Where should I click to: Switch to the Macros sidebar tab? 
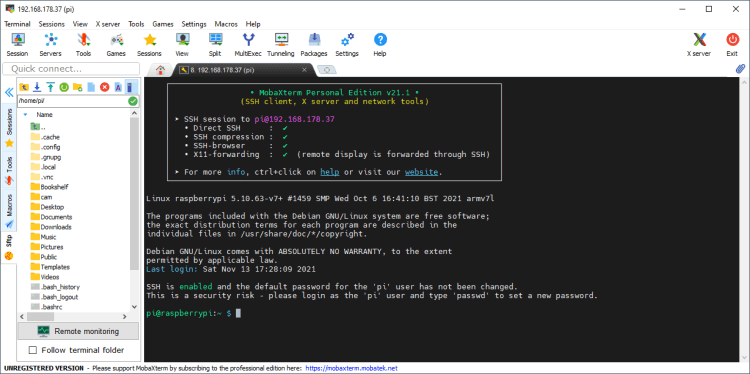tap(9, 210)
